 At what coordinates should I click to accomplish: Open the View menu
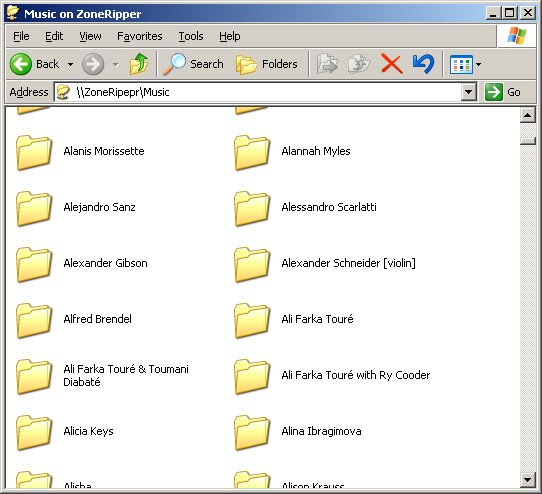tap(90, 36)
